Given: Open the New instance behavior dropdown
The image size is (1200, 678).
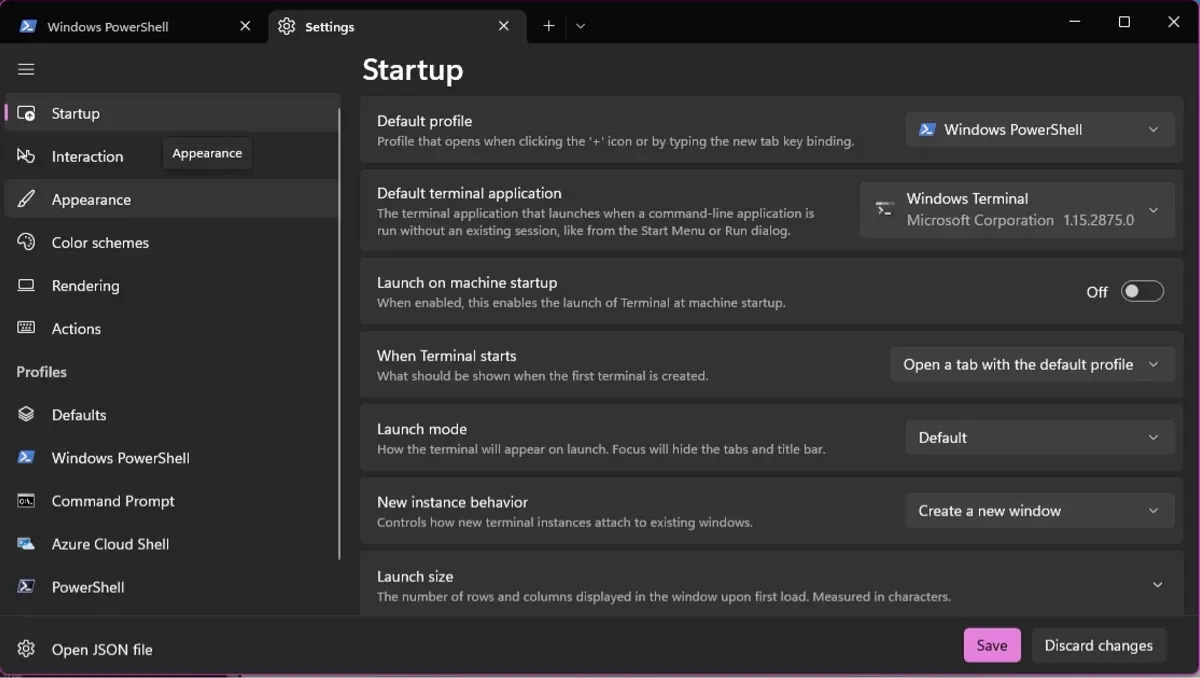Looking at the screenshot, I should pos(1040,511).
